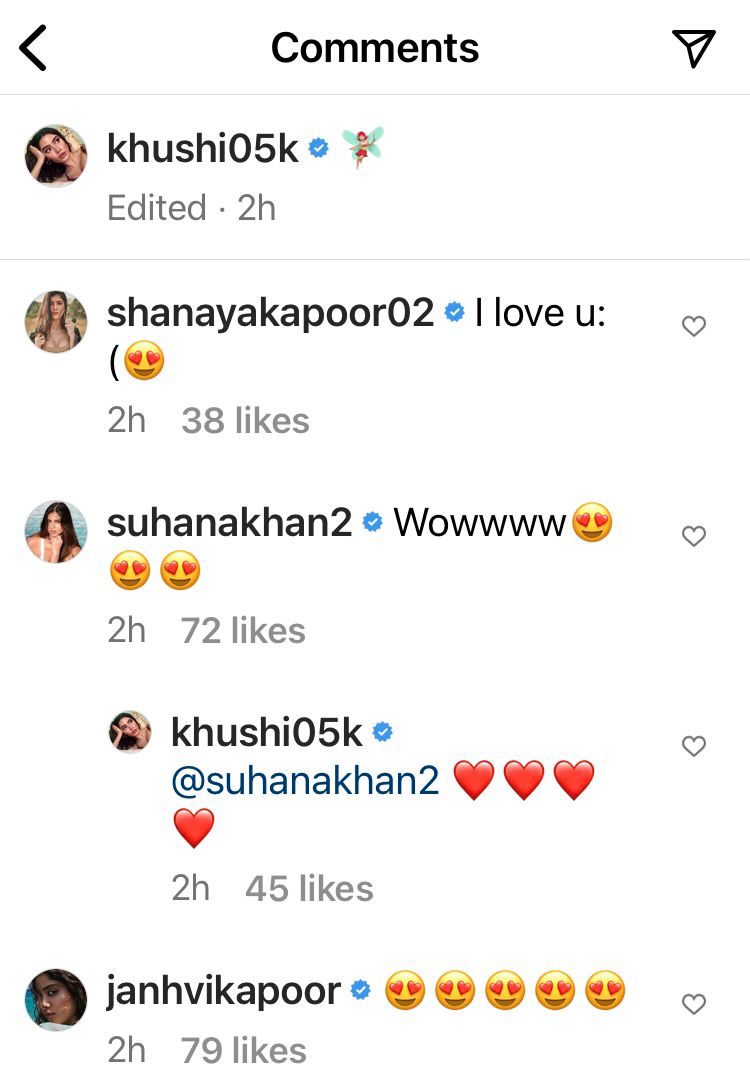Screen dimensions: 750x1090
Task: Like shanayakapoor02's comment with heart icon
Action: (x=694, y=325)
